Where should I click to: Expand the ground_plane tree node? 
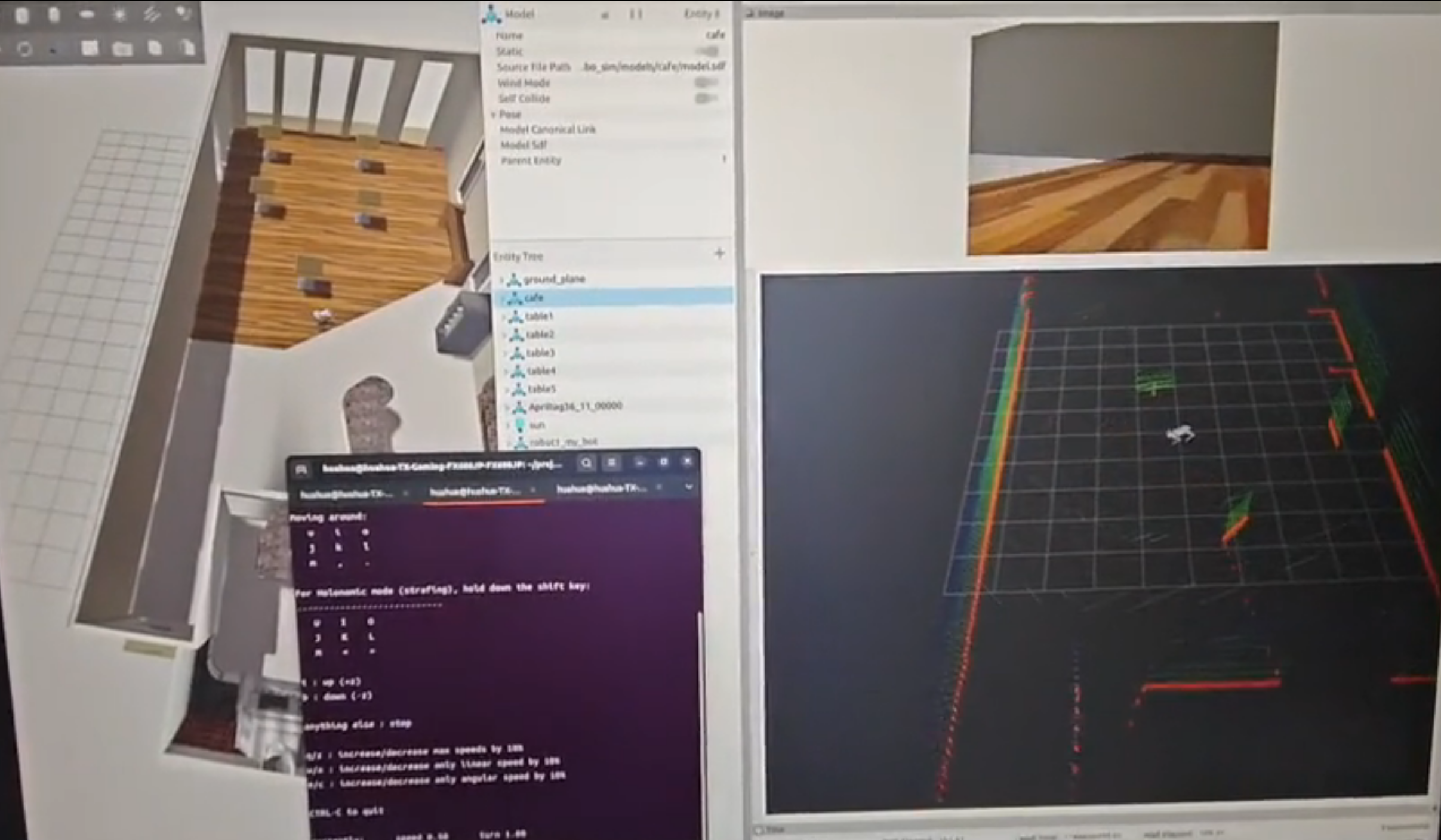[x=502, y=279]
